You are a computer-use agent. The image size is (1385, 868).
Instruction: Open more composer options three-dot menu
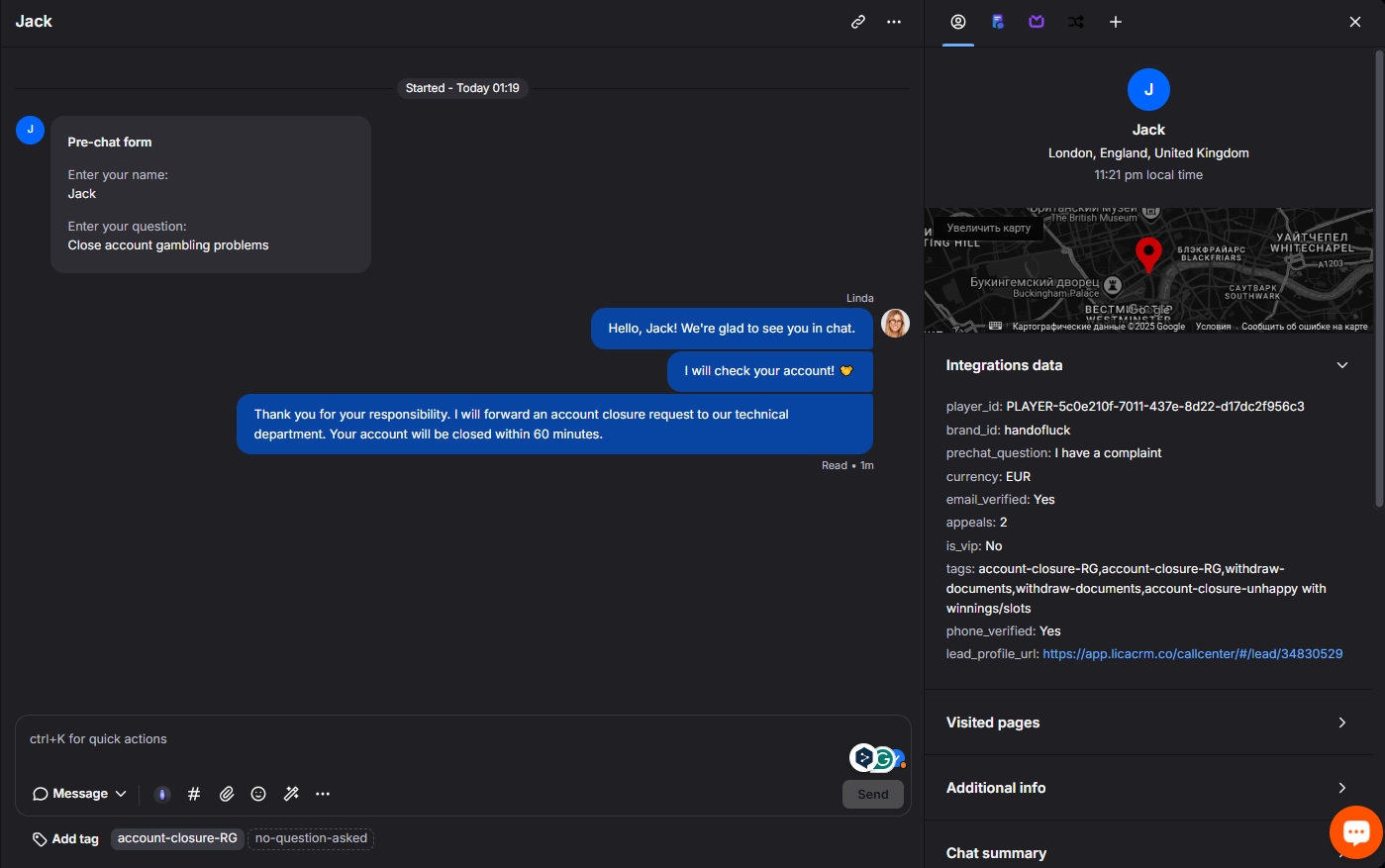tap(323, 794)
